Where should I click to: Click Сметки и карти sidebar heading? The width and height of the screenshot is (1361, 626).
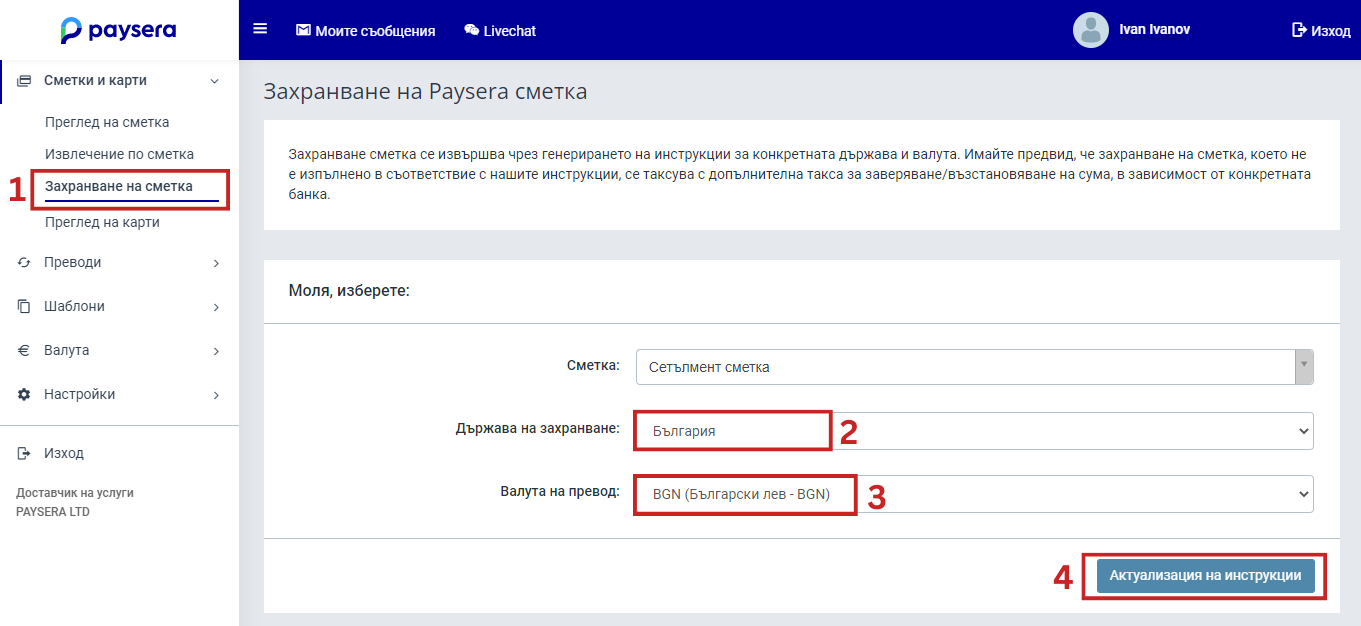[x=96, y=81]
